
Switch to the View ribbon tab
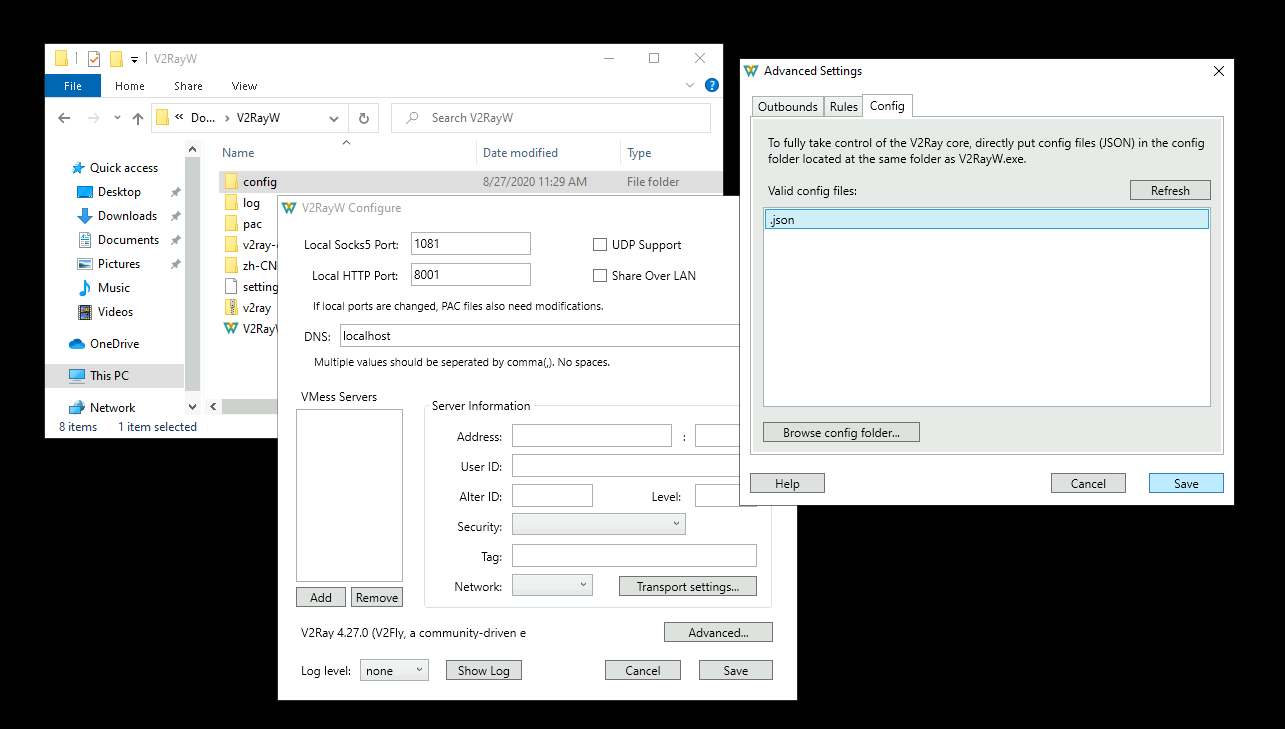(244, 86)
